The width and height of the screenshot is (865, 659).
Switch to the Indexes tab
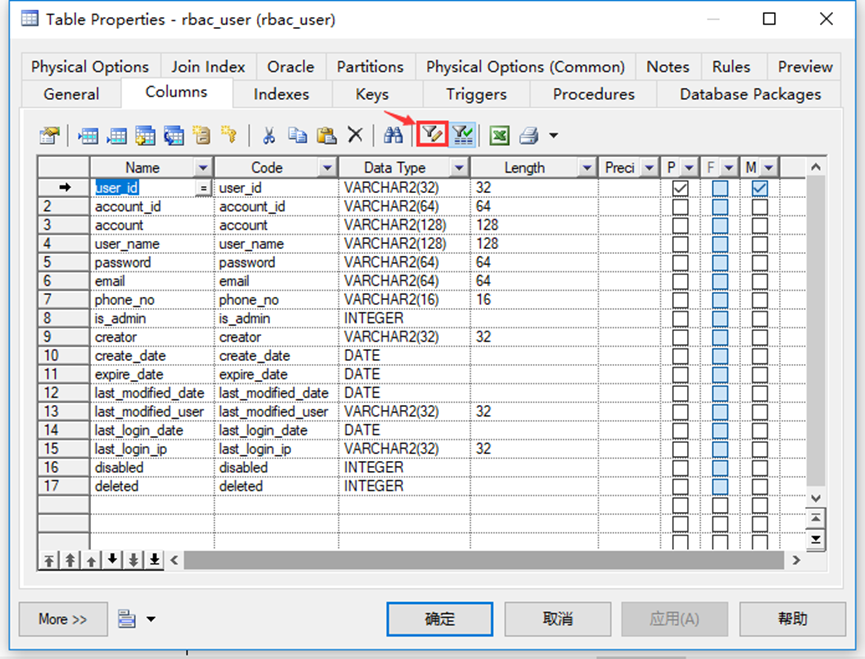coord(281,94)
